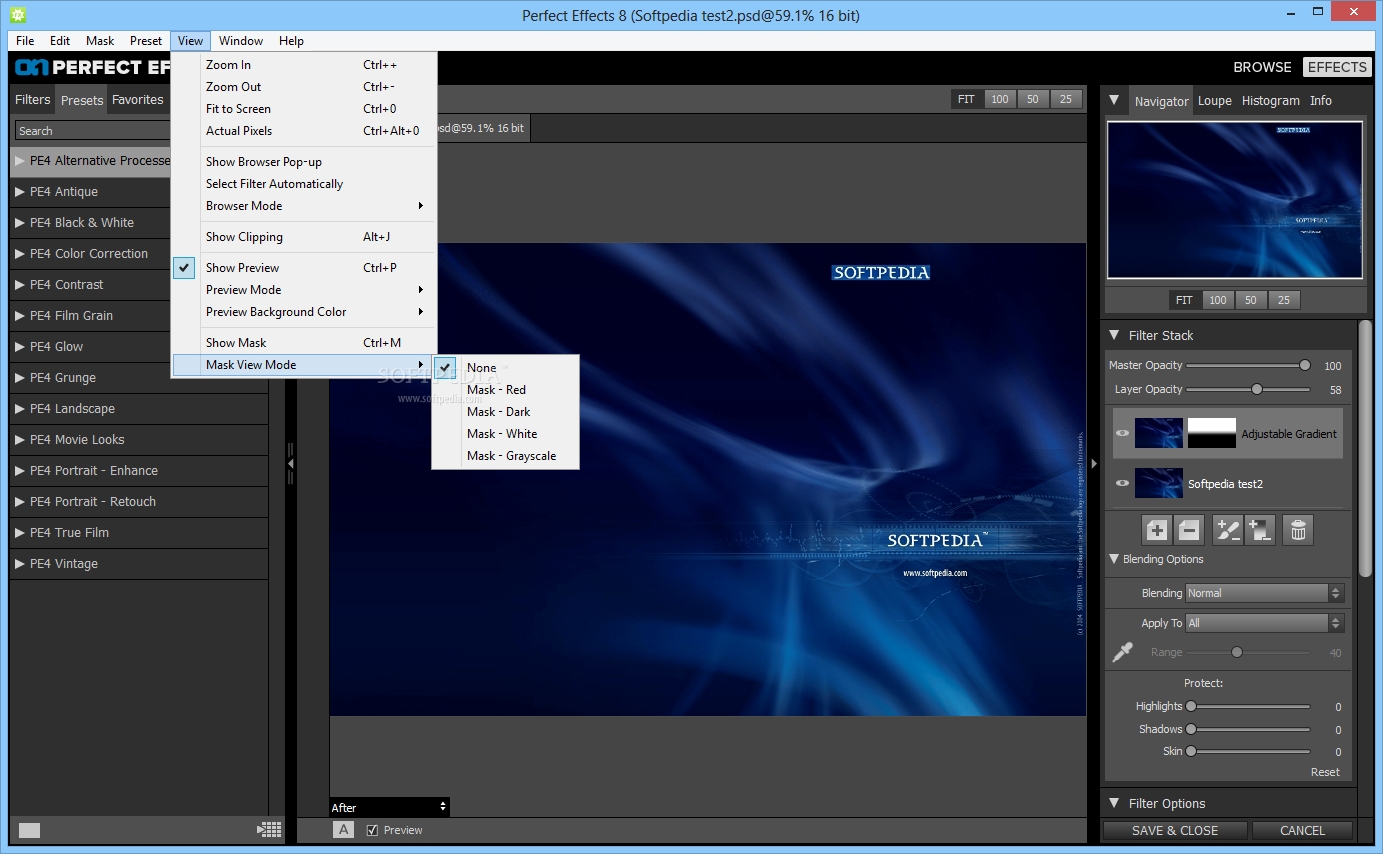Click Navigator FIT zoom button
Viewport: 1383px width, 854px height.
(1184, 300)
